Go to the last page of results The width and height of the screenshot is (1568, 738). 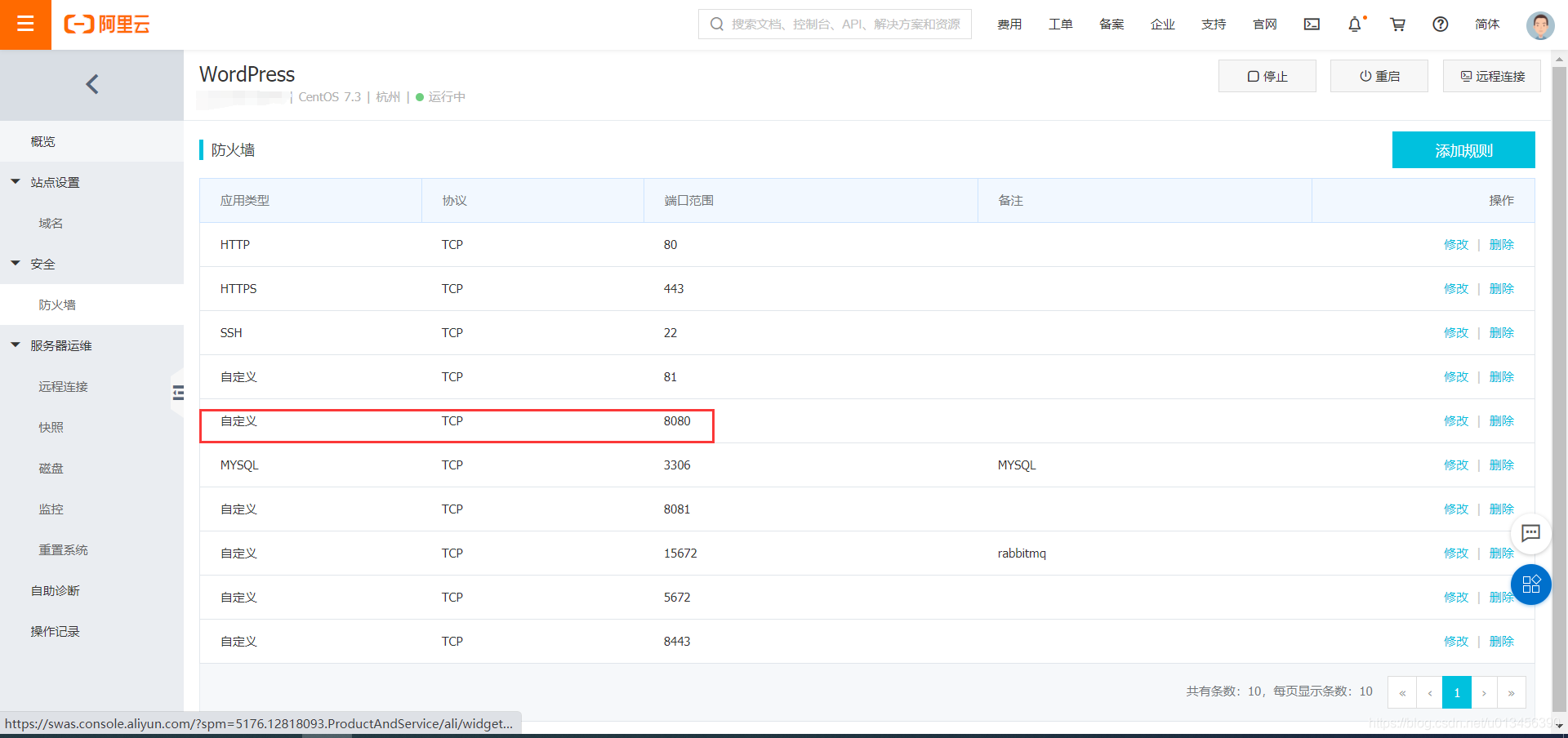click(x=1512, y=692)
